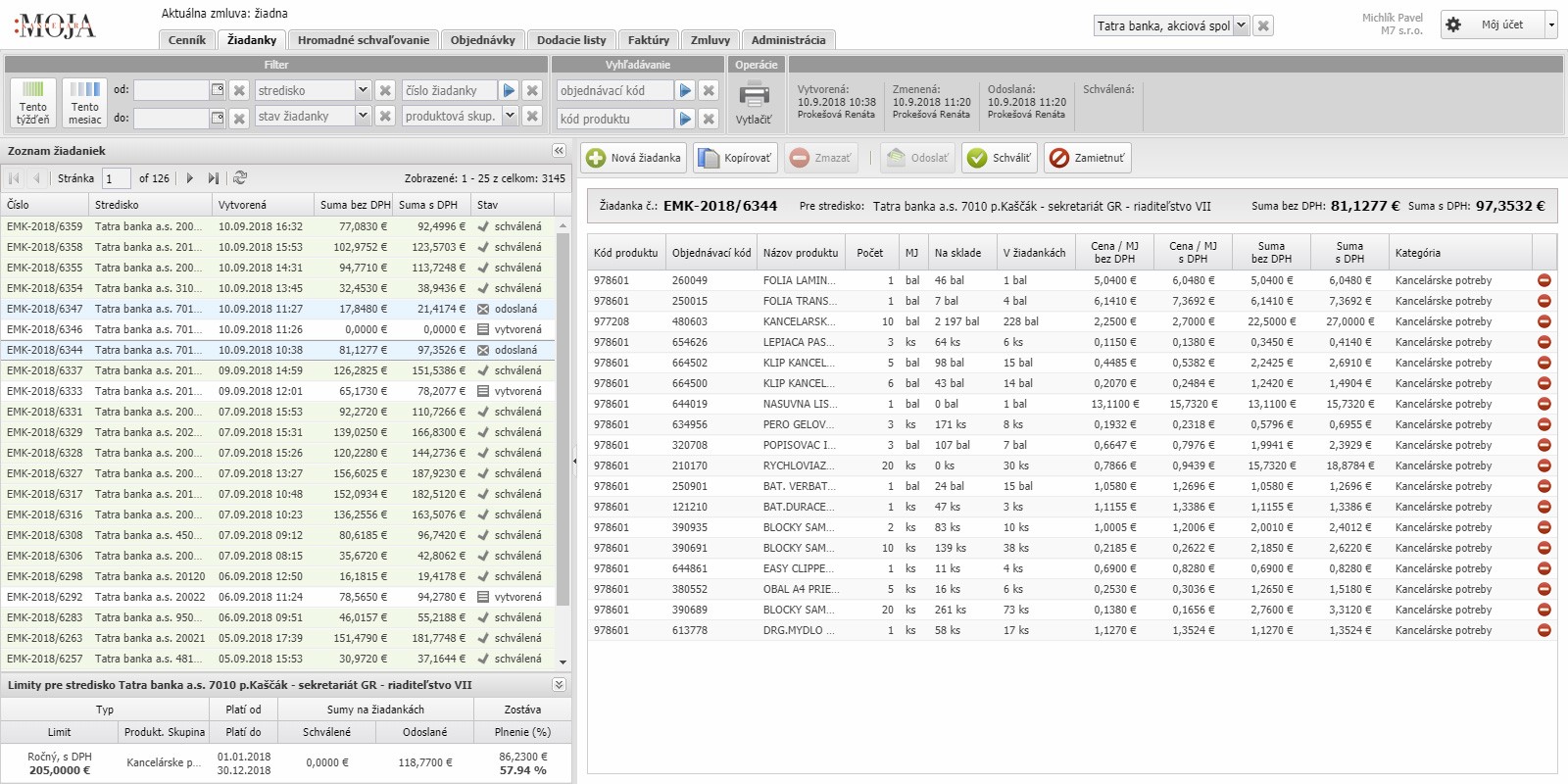1568x784 pixels.
Task: Switch to the Faktúry tab
Action: (649, 40)
